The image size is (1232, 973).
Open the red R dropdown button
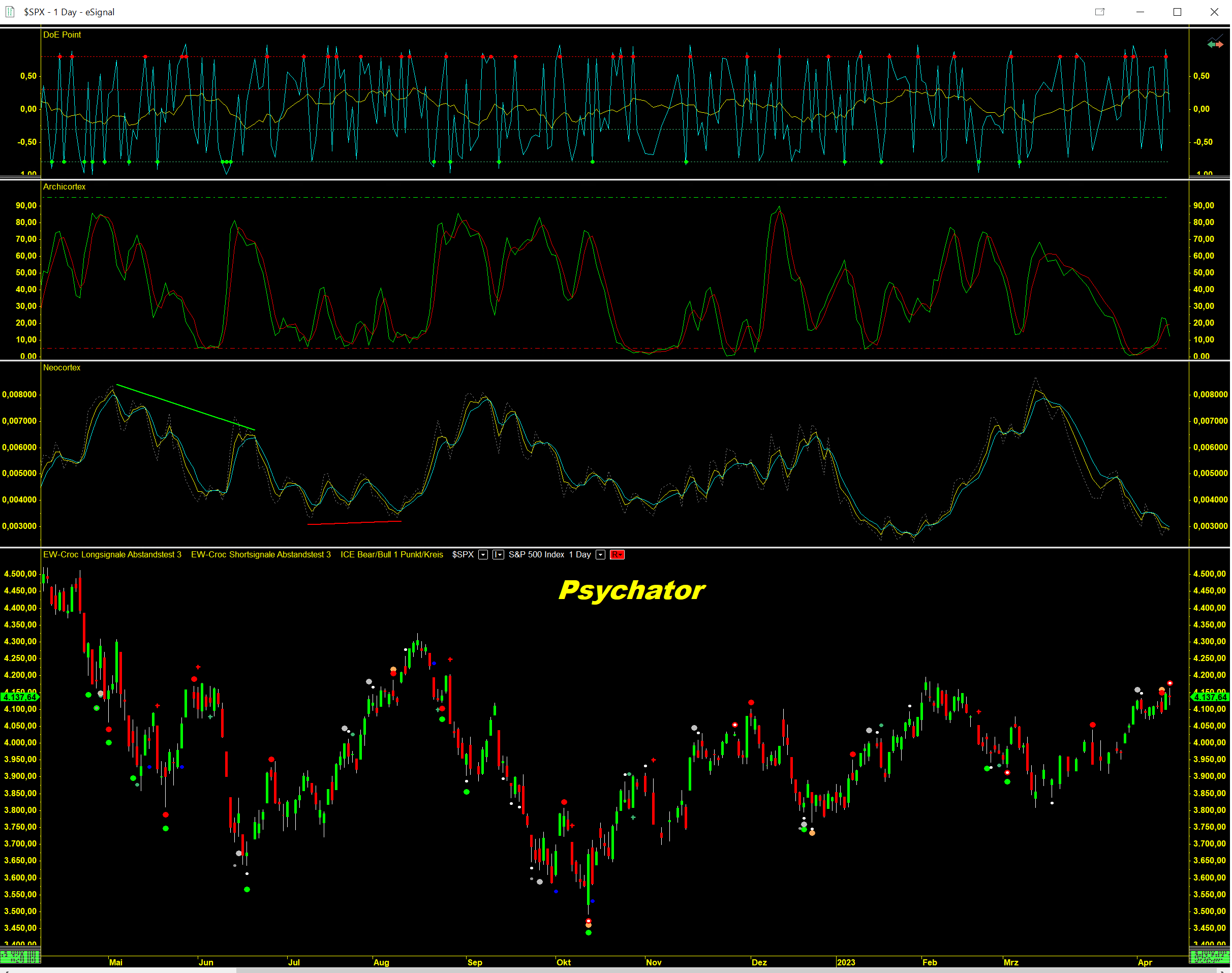[x=617, y=554]
